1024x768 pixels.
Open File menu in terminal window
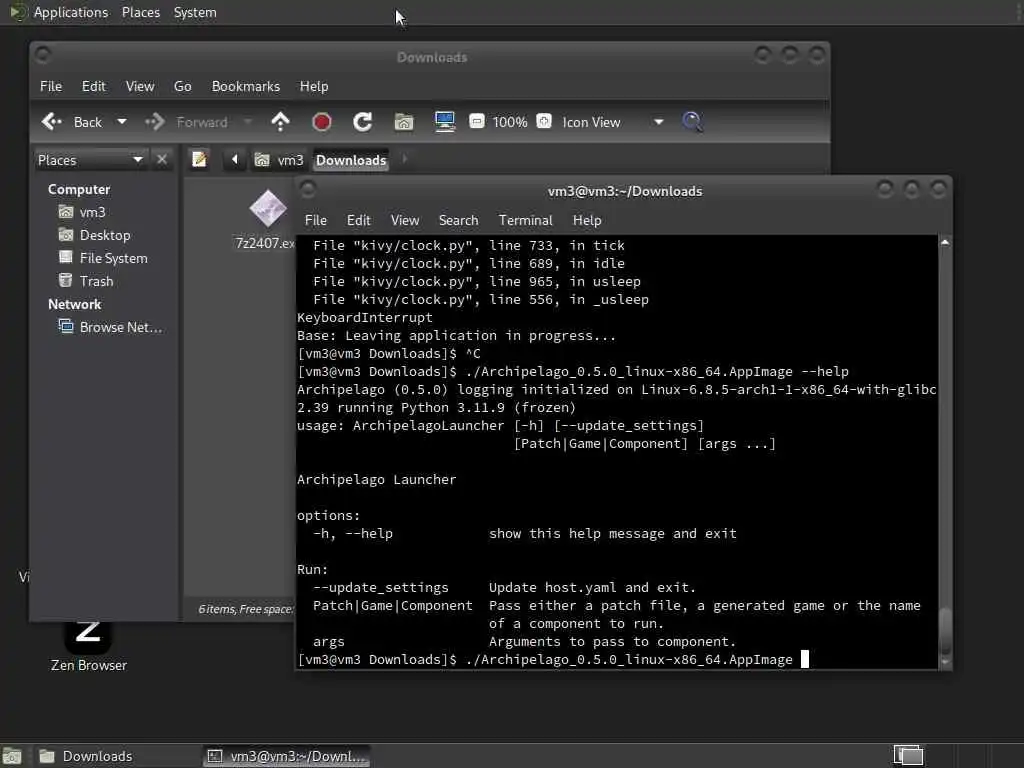315,220
